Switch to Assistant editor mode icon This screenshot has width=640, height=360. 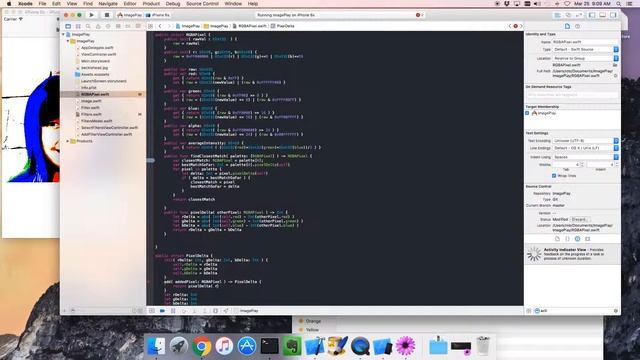(x=568, y=15)
